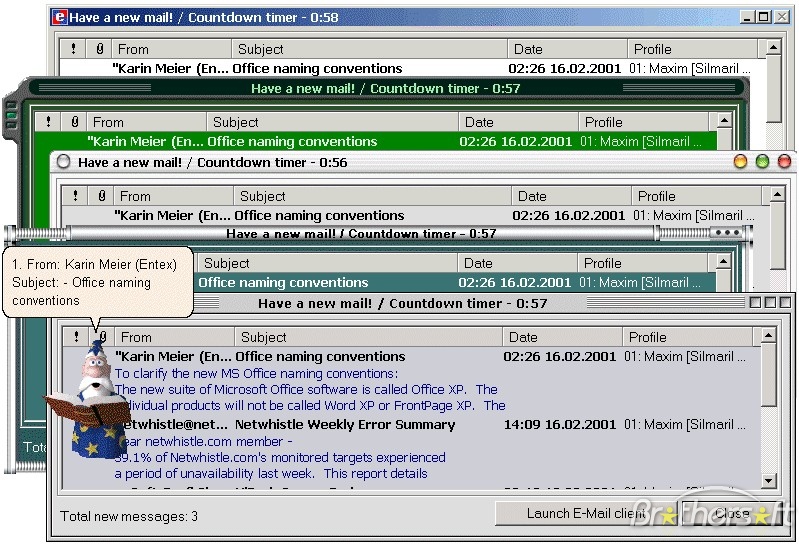
Task: Click the wizard character holding a book
Action: coord(92,400)
